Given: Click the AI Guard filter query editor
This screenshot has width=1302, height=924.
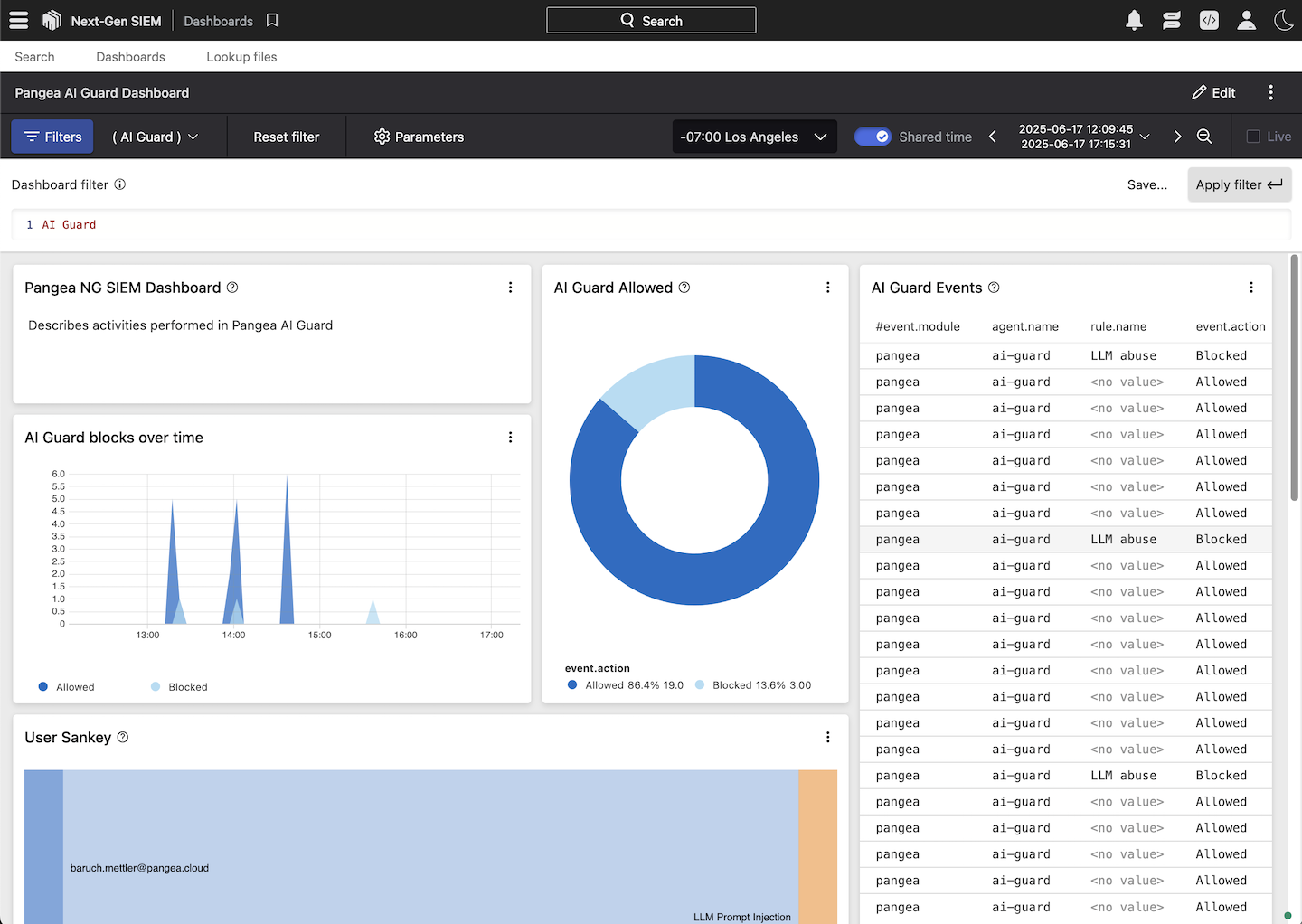Looking at the screenshot, I should (x=651, y=225).
